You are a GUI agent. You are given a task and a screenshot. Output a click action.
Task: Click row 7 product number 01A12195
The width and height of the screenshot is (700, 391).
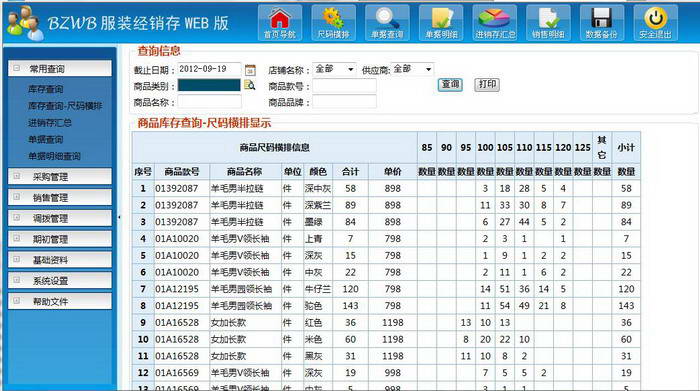coord(182,289)
